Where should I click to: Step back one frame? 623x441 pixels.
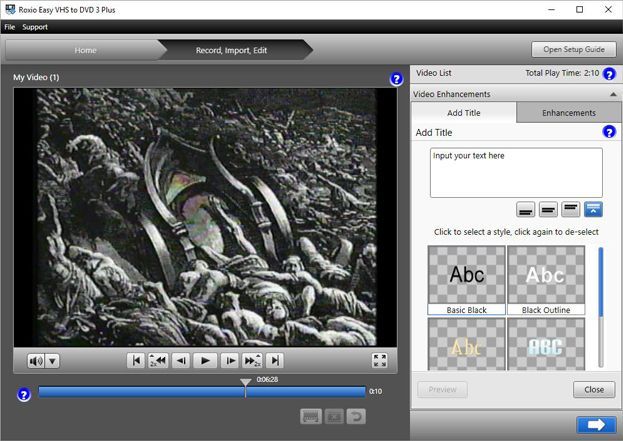pos(181,360)
